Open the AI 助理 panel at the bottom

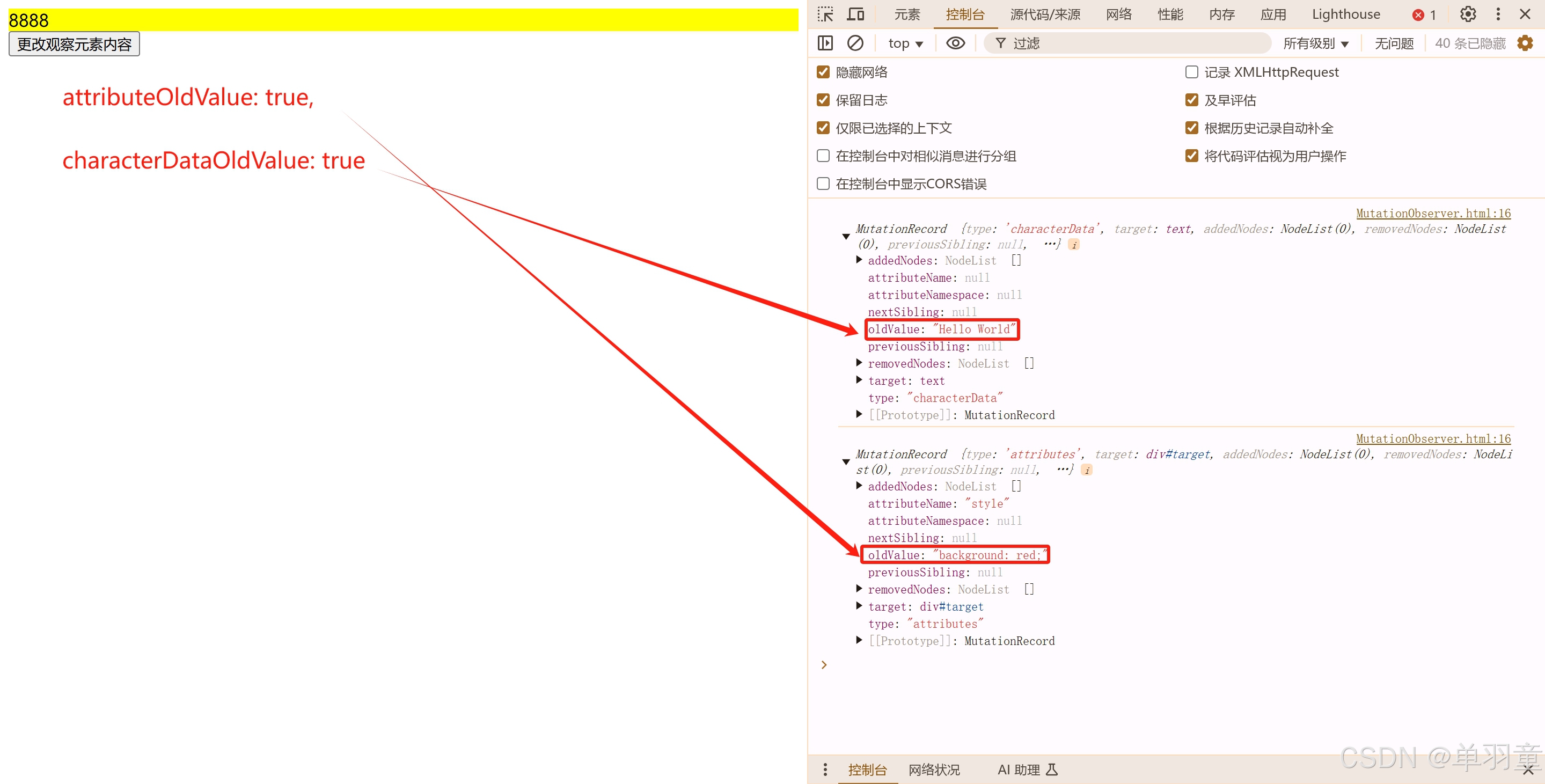coord(1020,770)
